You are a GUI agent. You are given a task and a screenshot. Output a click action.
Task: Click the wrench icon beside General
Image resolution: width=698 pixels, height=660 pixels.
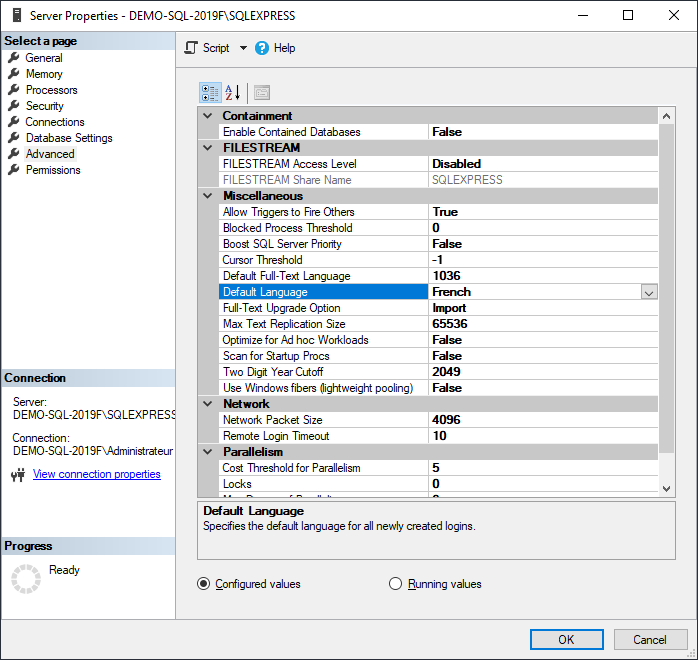[14, 57]
